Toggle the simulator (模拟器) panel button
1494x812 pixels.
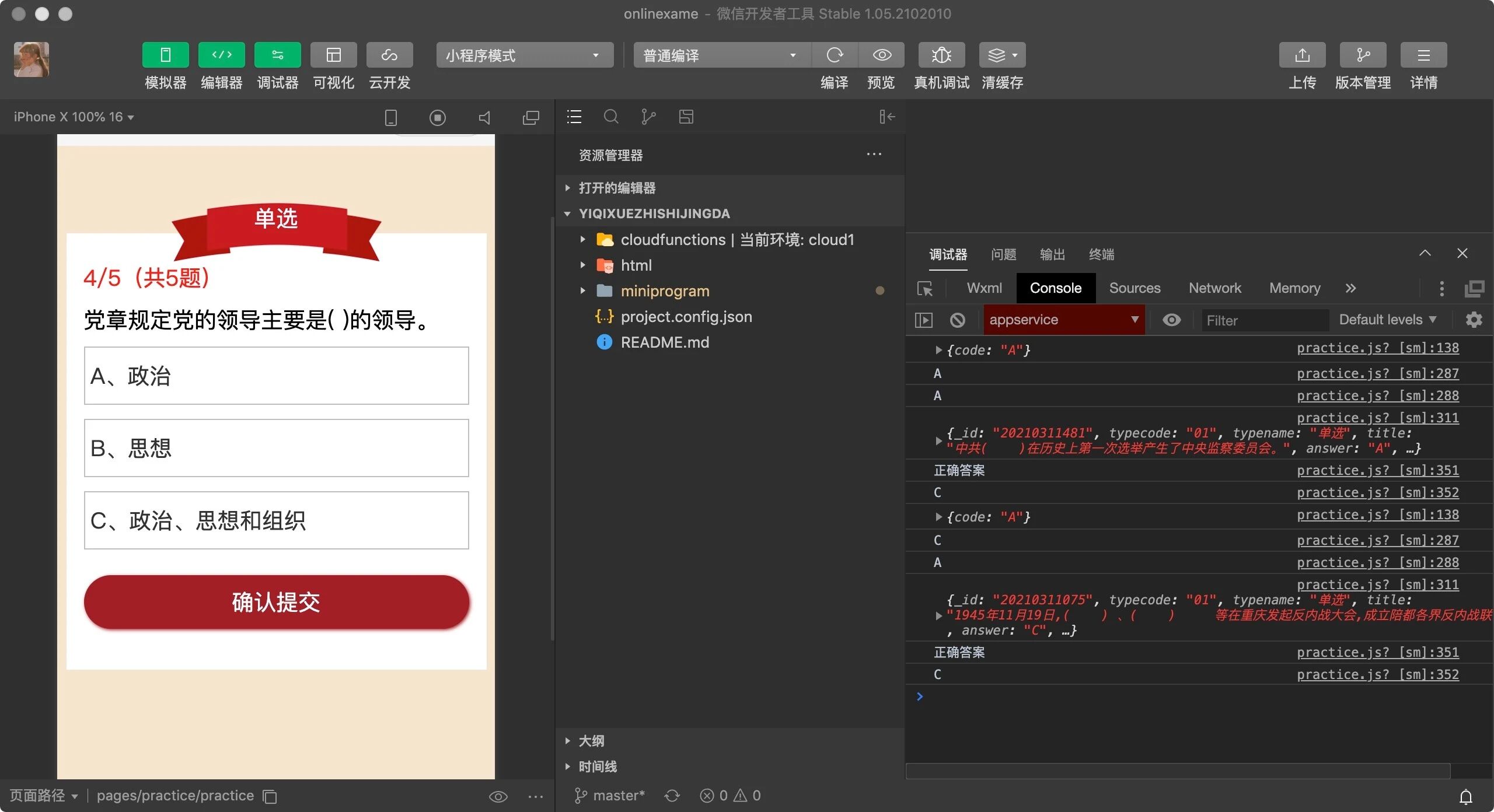tap(165, 55)
